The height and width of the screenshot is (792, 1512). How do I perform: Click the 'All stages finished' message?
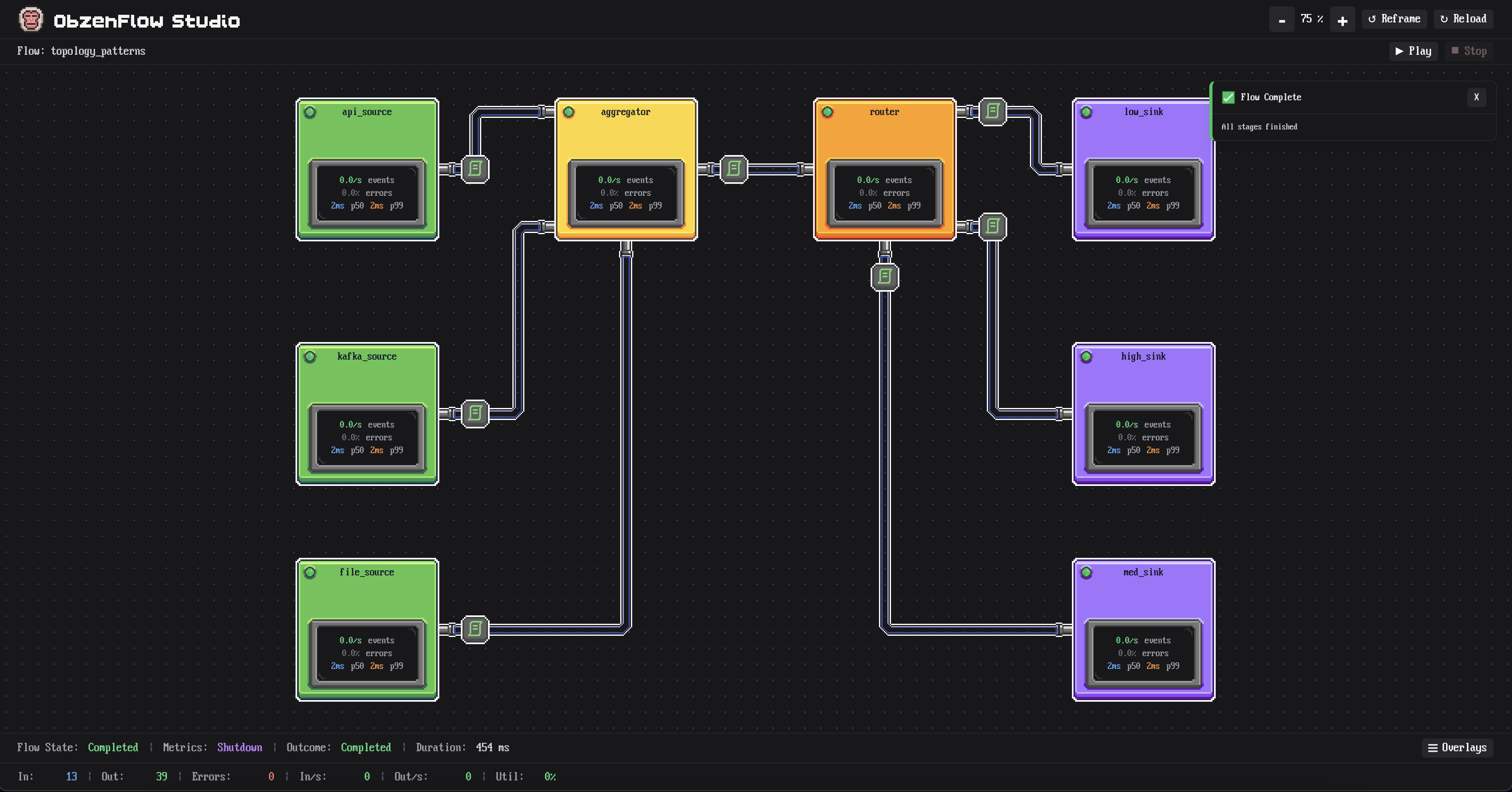click(x=1259, y=127)
